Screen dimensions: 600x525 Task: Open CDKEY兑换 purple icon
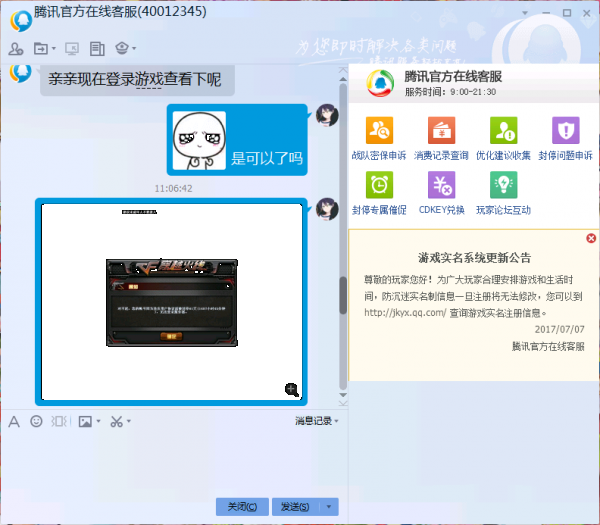(x=441, y=185)
